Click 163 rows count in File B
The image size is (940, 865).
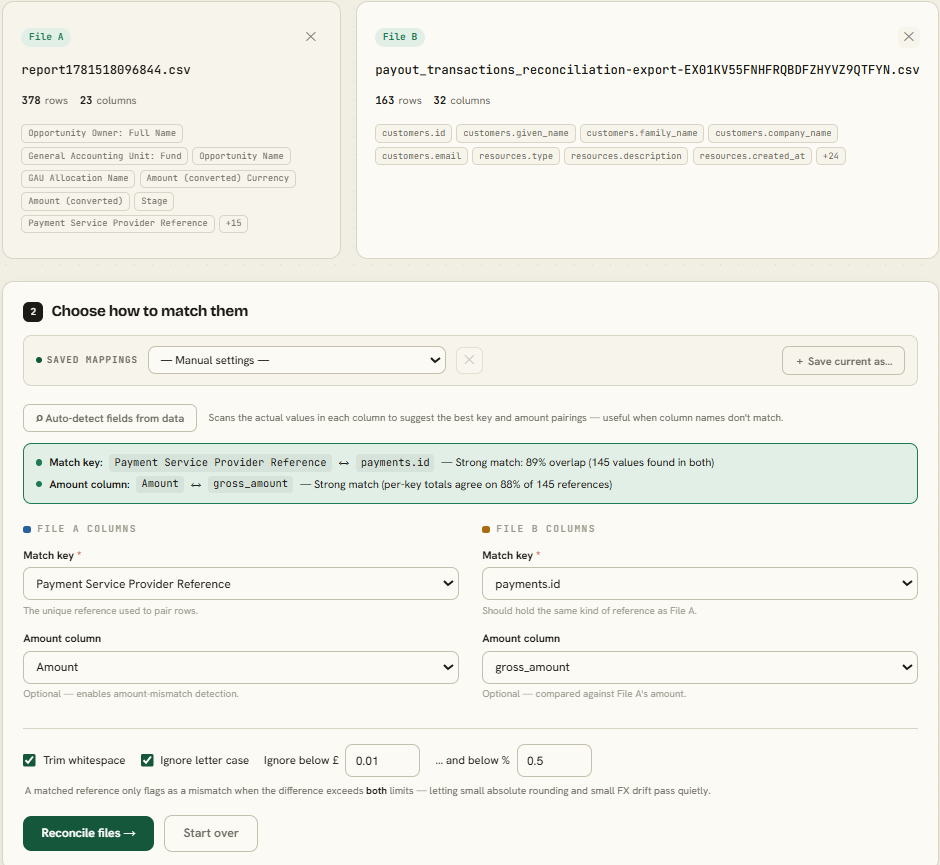coord(399,100)
